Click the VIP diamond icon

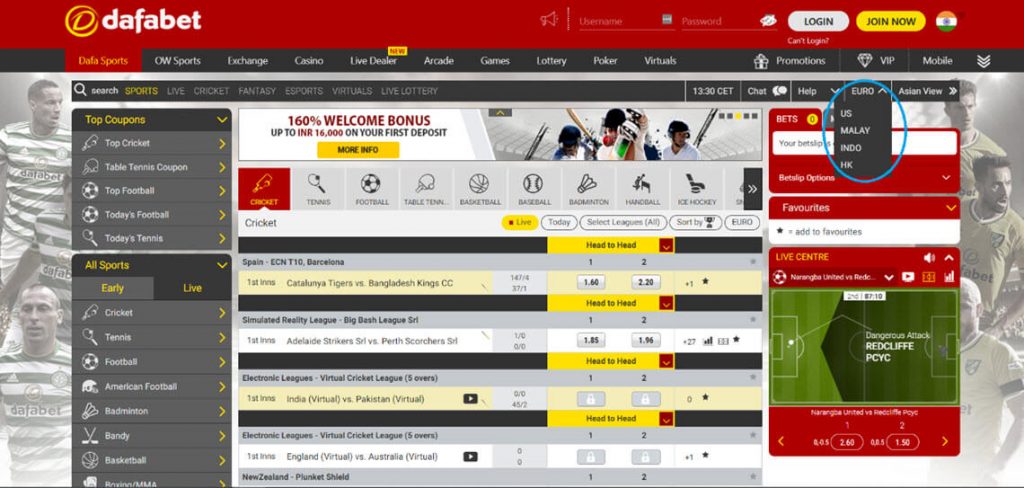[865, 61]
